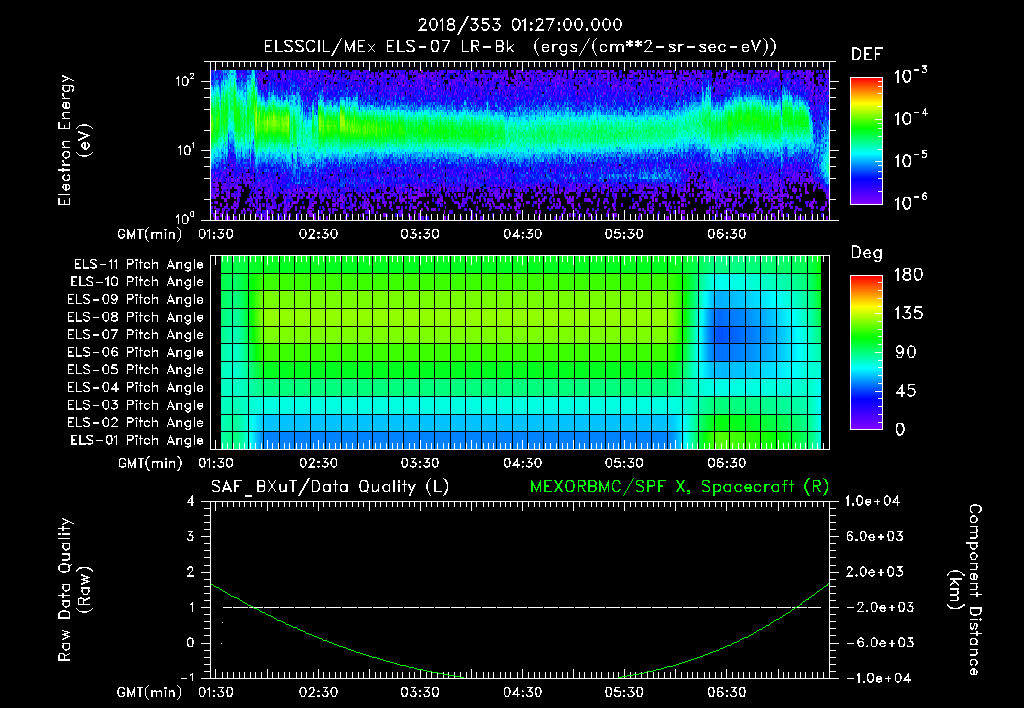
Task: Click the 10^-6 DEF colorbar tick label
Action: tap(910, 202)
